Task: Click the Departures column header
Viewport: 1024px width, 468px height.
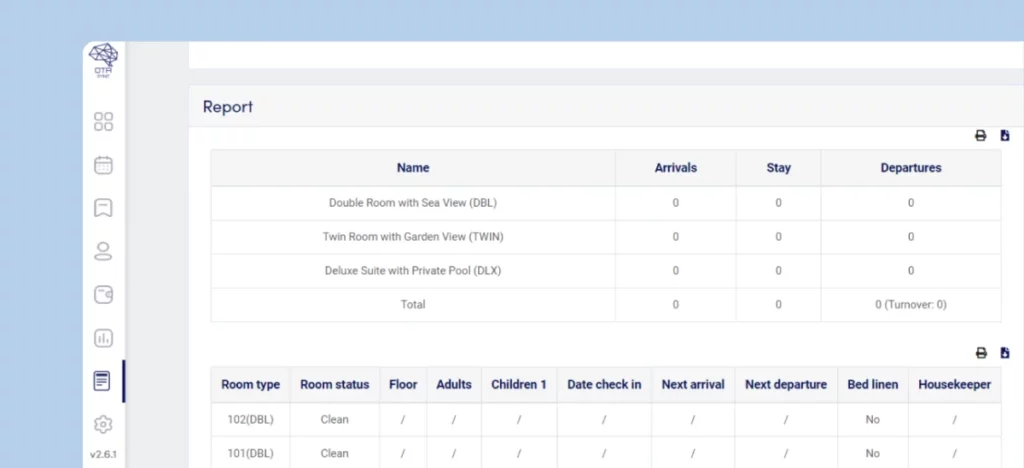Action: pyautogui.click(x=910, y=168)
